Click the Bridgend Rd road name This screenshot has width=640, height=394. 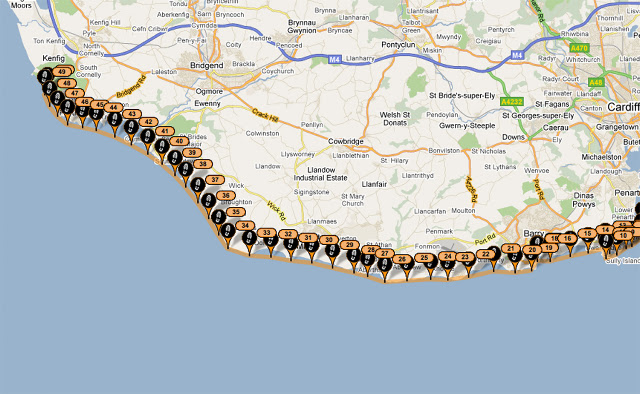coord(131,87)
